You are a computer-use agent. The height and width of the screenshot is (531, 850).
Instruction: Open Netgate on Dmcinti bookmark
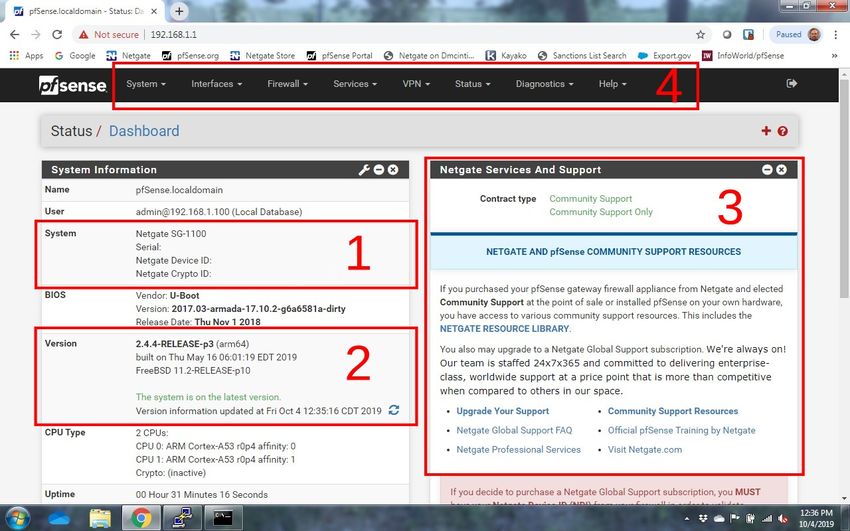point(428,55)
